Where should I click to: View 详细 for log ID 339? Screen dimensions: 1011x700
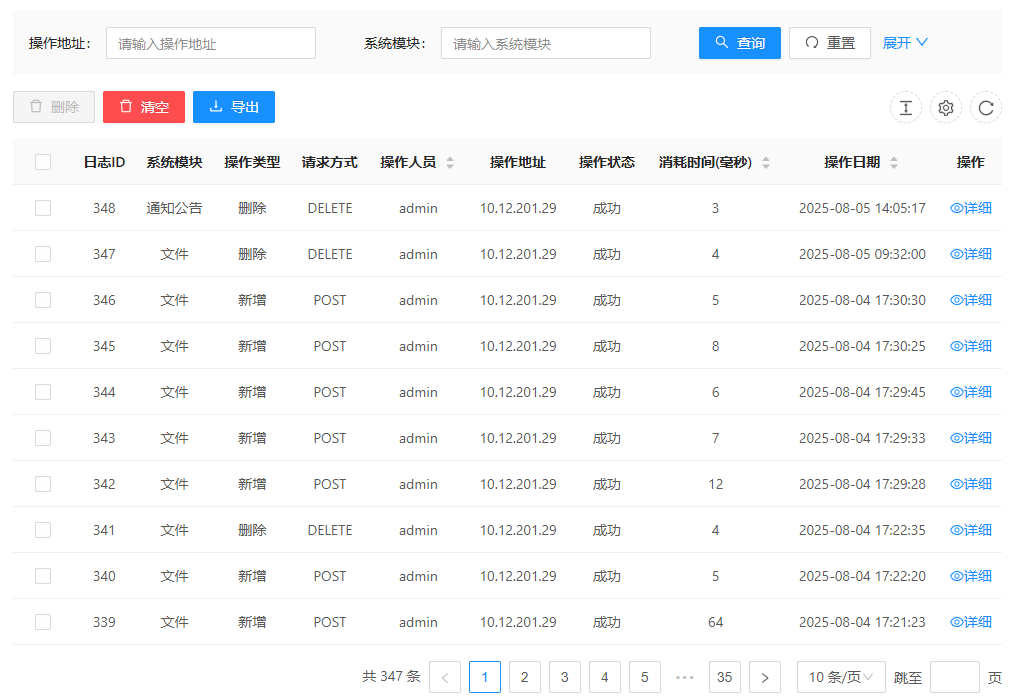click(x=971, y=622)
